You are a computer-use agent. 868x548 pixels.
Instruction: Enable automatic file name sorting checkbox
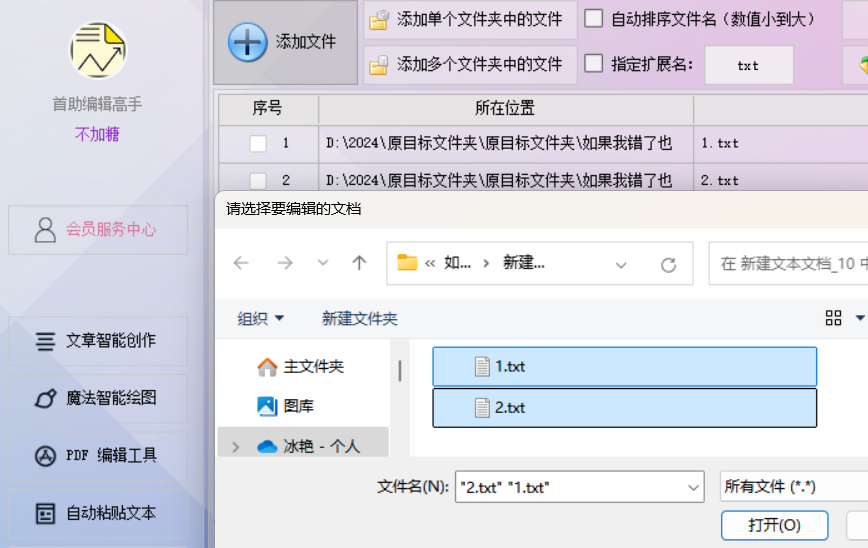point(593,18)
